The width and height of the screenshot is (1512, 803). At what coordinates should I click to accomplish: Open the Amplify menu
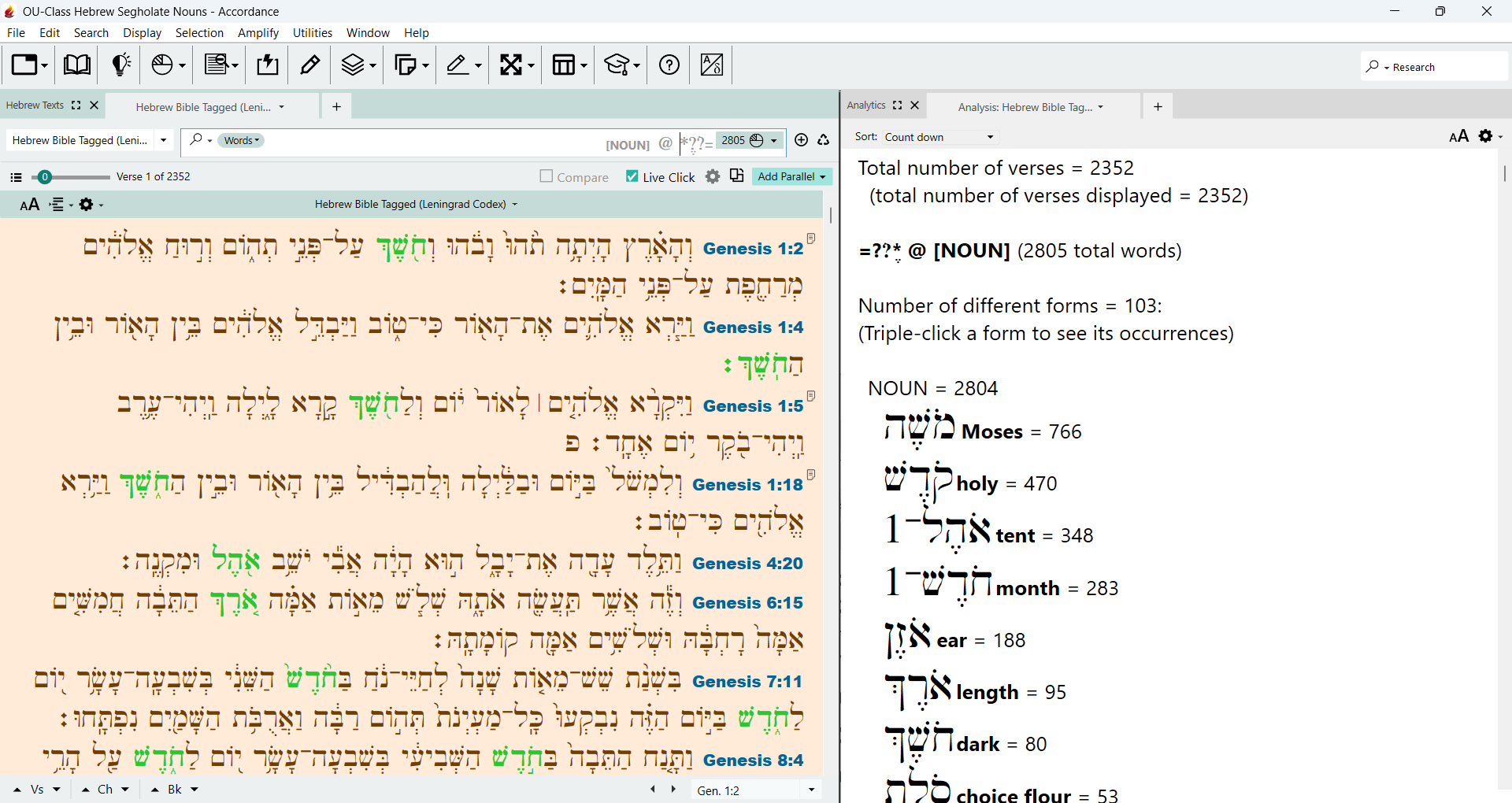coord(258,33)
